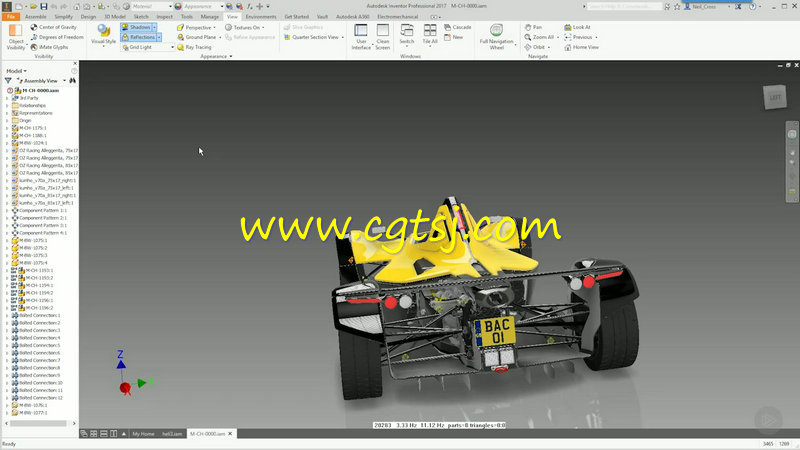This screenshot has width=800, height=450.
Task: Open the Environments ribbon tab
Action: (261, 17)
